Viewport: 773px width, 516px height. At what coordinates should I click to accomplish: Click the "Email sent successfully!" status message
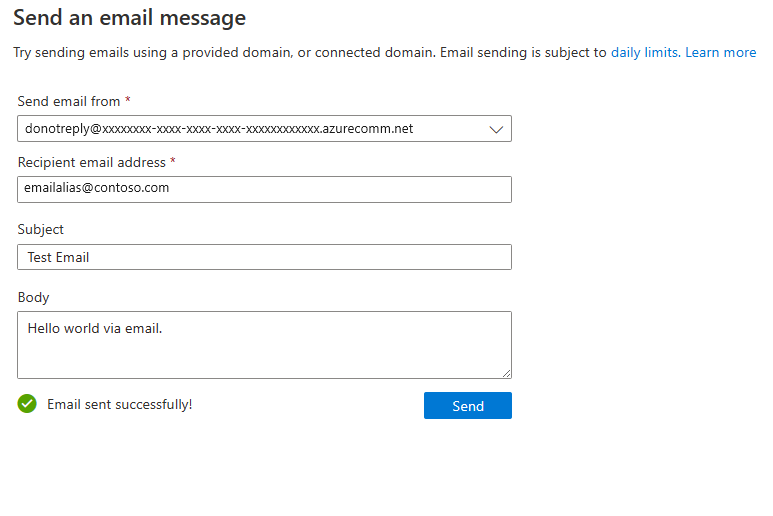pyautogui.click(x=120, y=404)
